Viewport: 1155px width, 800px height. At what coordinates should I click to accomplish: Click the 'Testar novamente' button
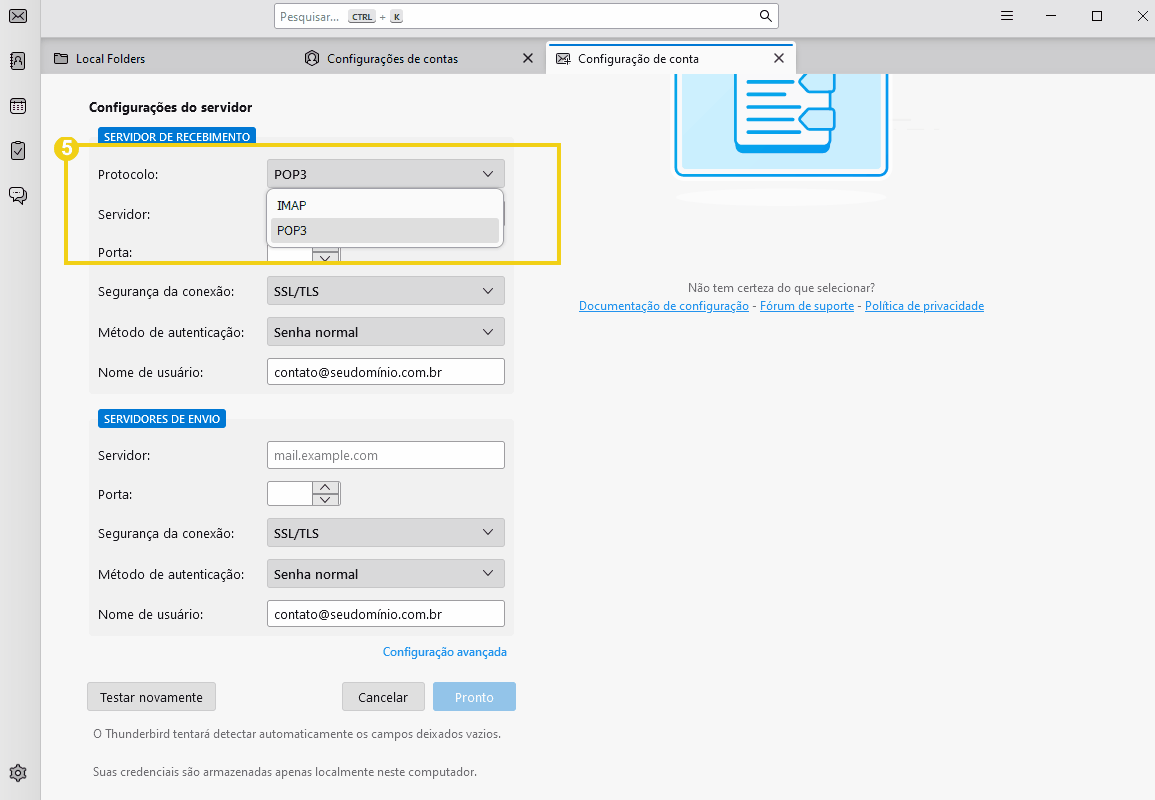coord(151,696)
